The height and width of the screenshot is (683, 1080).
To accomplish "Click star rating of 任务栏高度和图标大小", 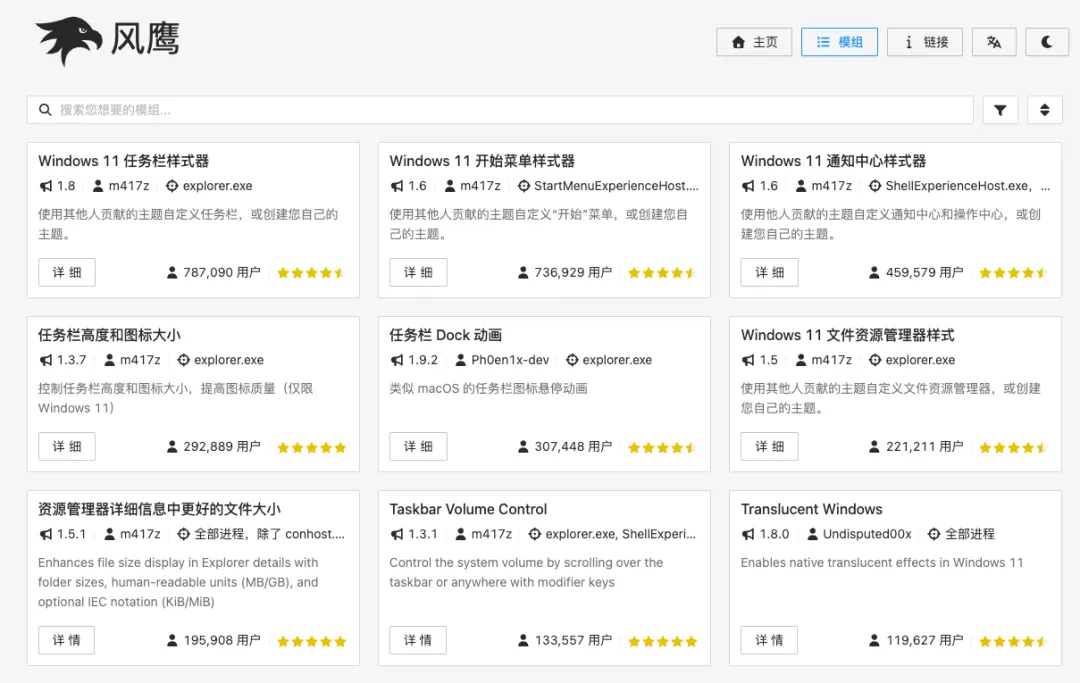I will click(311, 448).
